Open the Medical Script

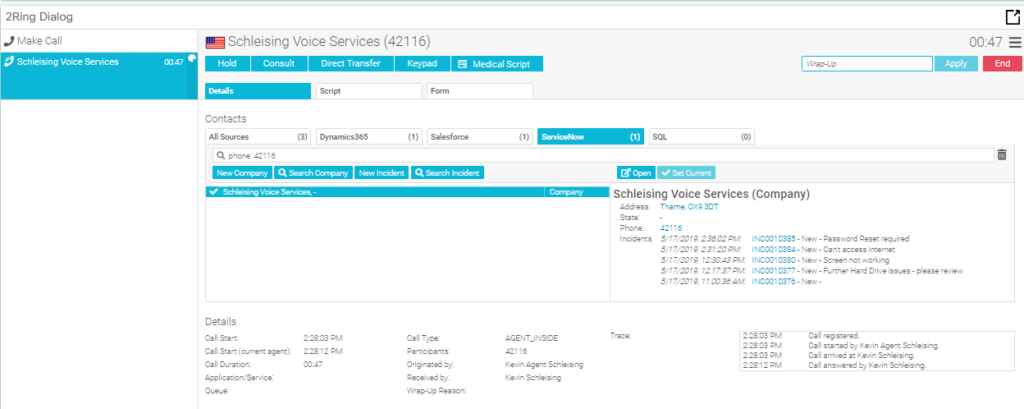pyautogui.click(x=496, y=64)
